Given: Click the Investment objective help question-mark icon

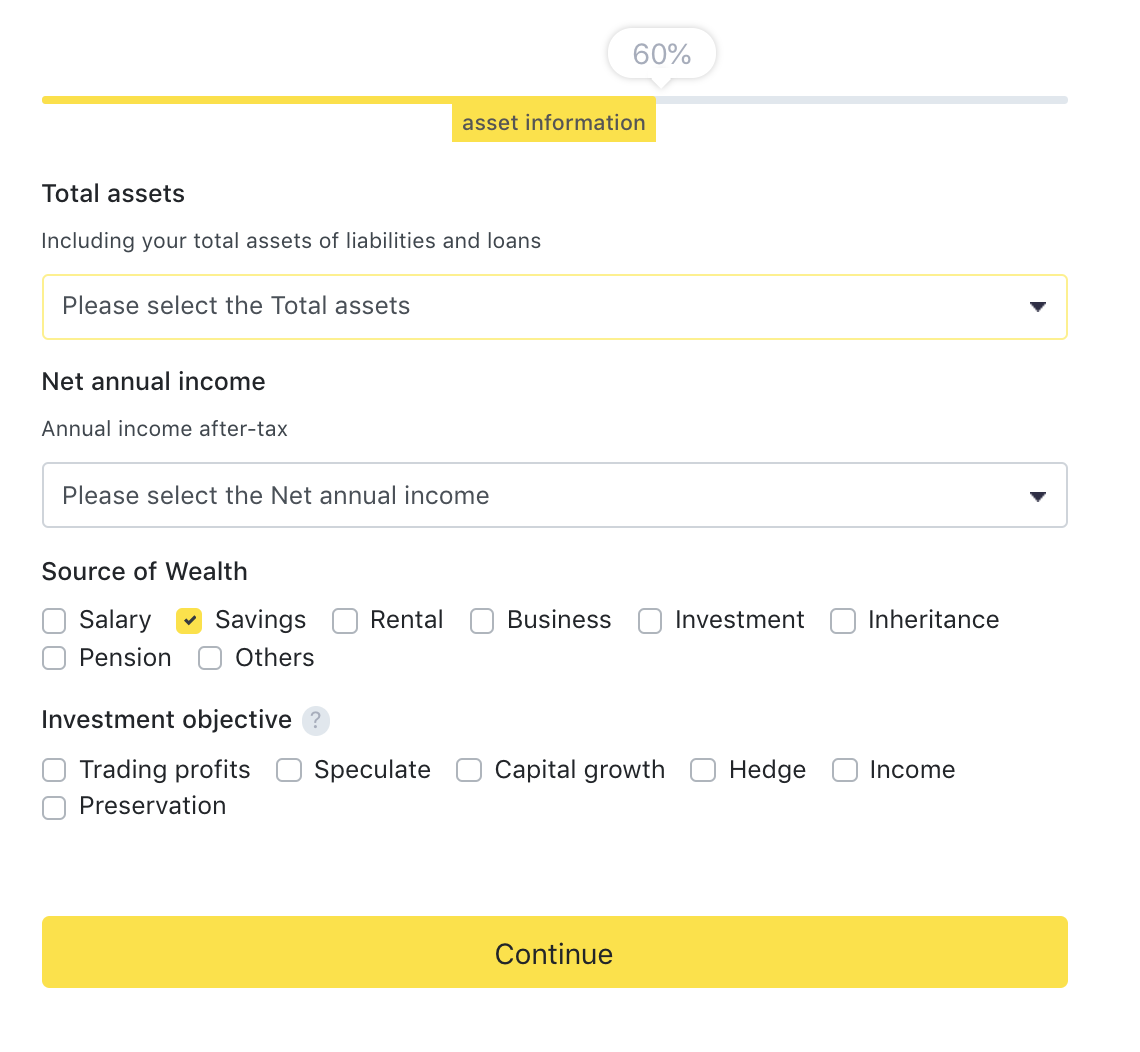Looking at the screenshot, I should pyautogui.click(x=316, y=720).
